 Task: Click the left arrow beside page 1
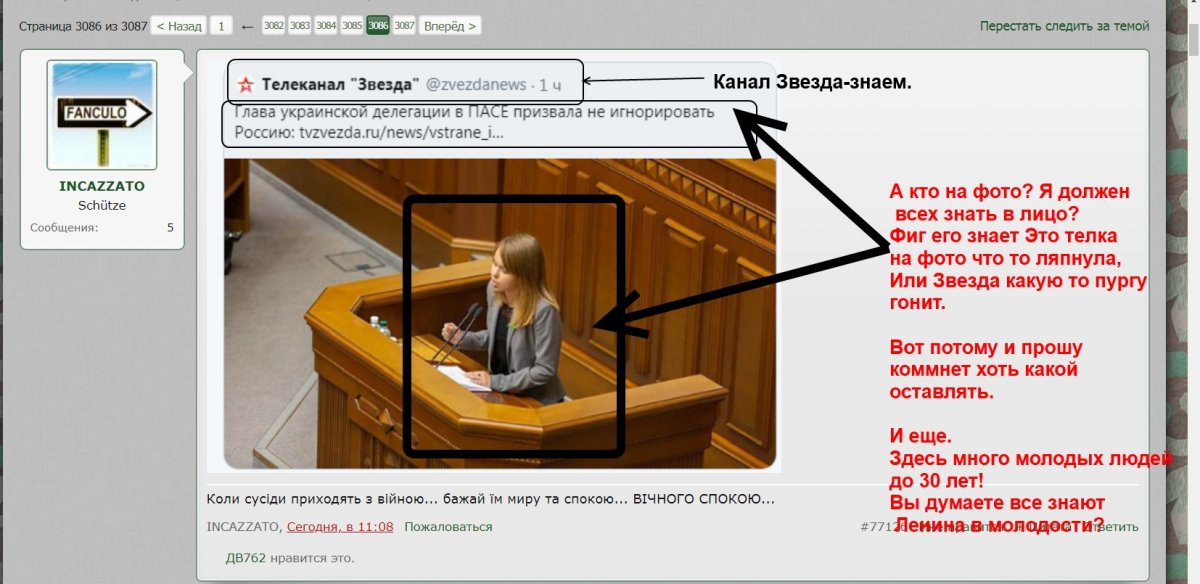pyautogui.click(x=247, y=26)
